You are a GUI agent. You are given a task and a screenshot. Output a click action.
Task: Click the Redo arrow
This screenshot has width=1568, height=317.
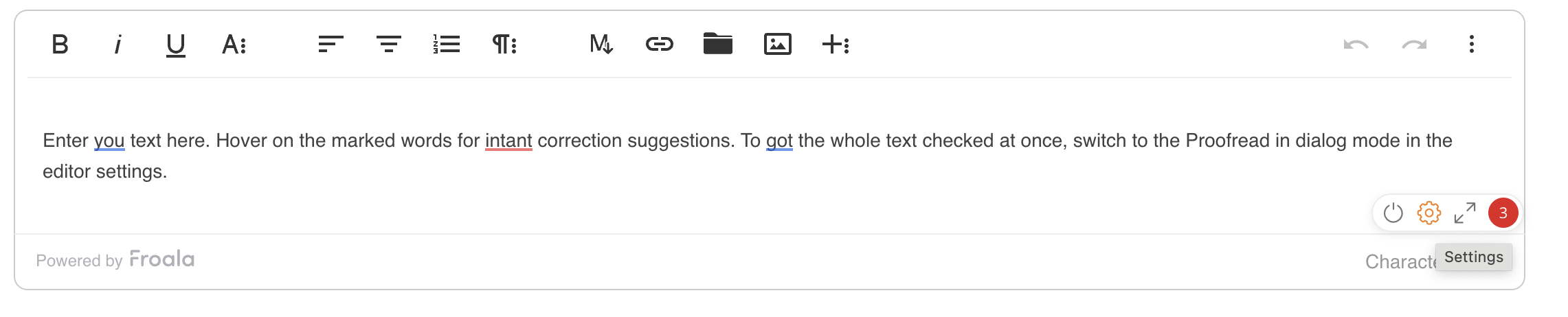(x=1414, y=45)
